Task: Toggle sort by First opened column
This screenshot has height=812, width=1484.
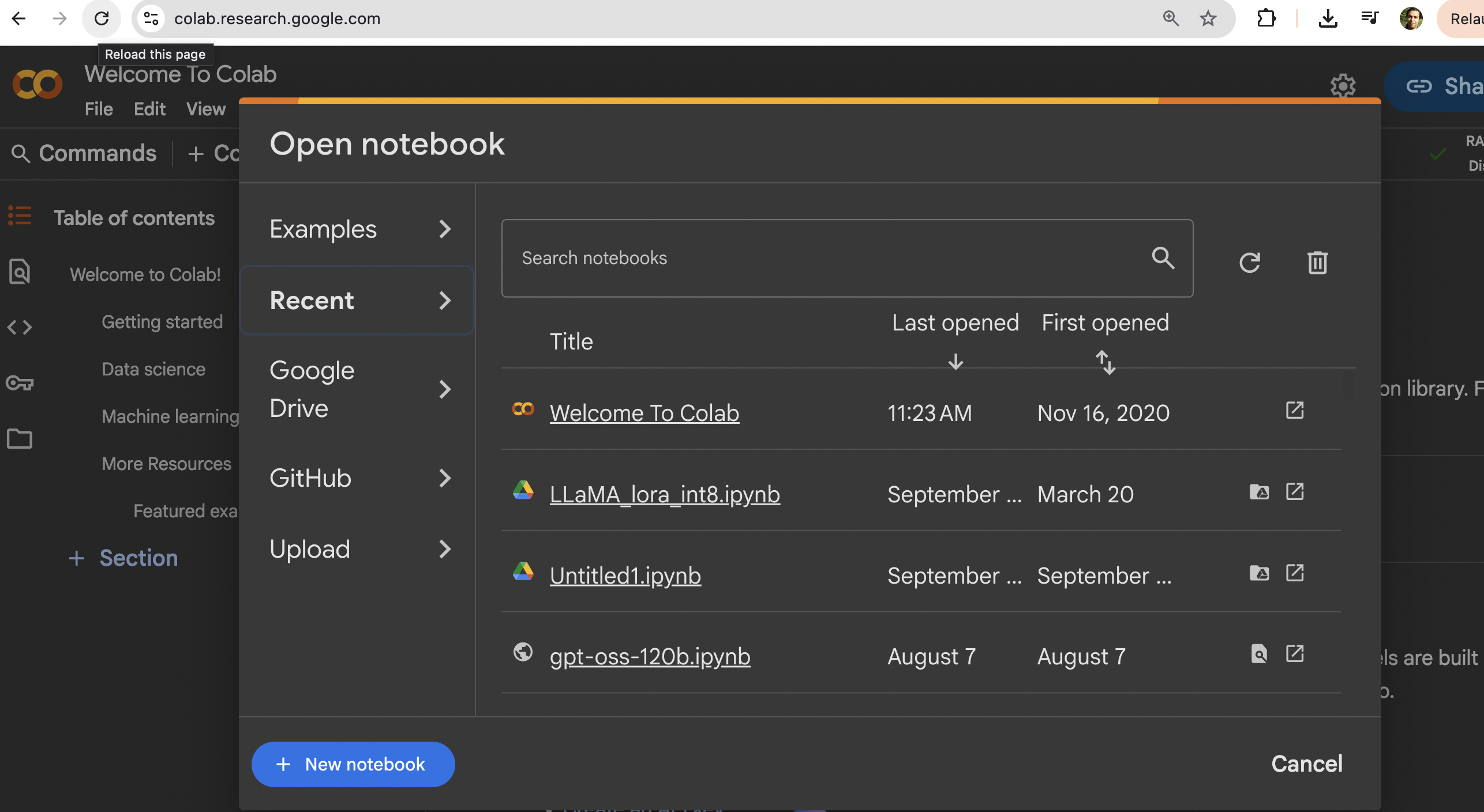Action: point(1105,362)
